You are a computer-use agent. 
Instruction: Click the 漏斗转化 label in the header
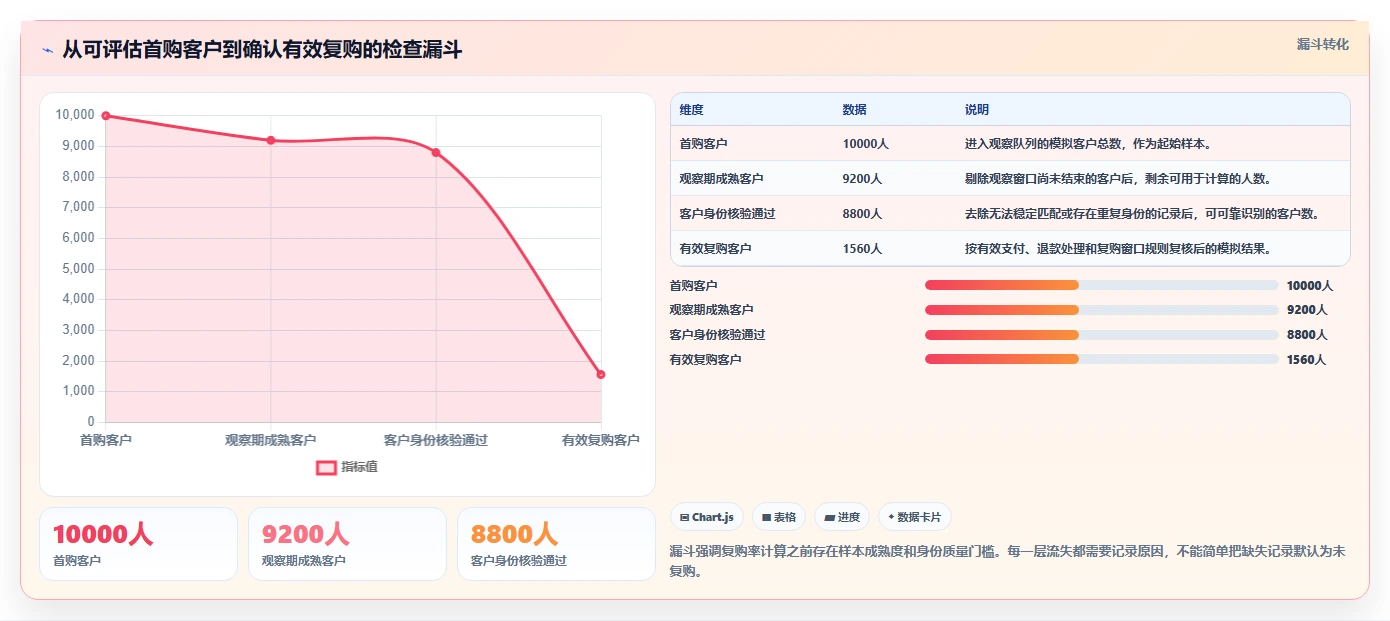click(1323, 45)
